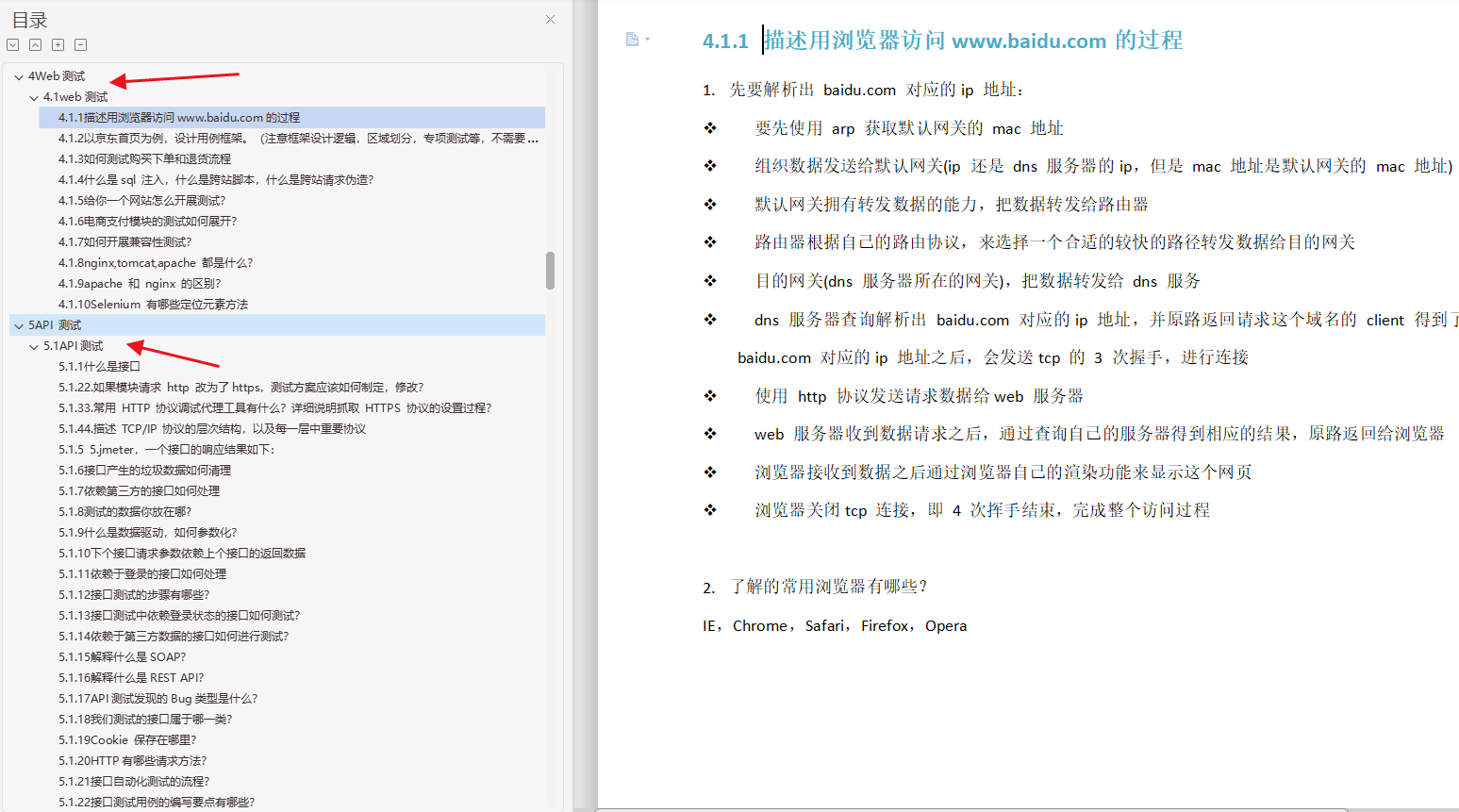Go to 5.1.6接口产生的垃圾数据如何清理 entry
Viewport: 1459px width, 812px height.
[x=144, y=470]
